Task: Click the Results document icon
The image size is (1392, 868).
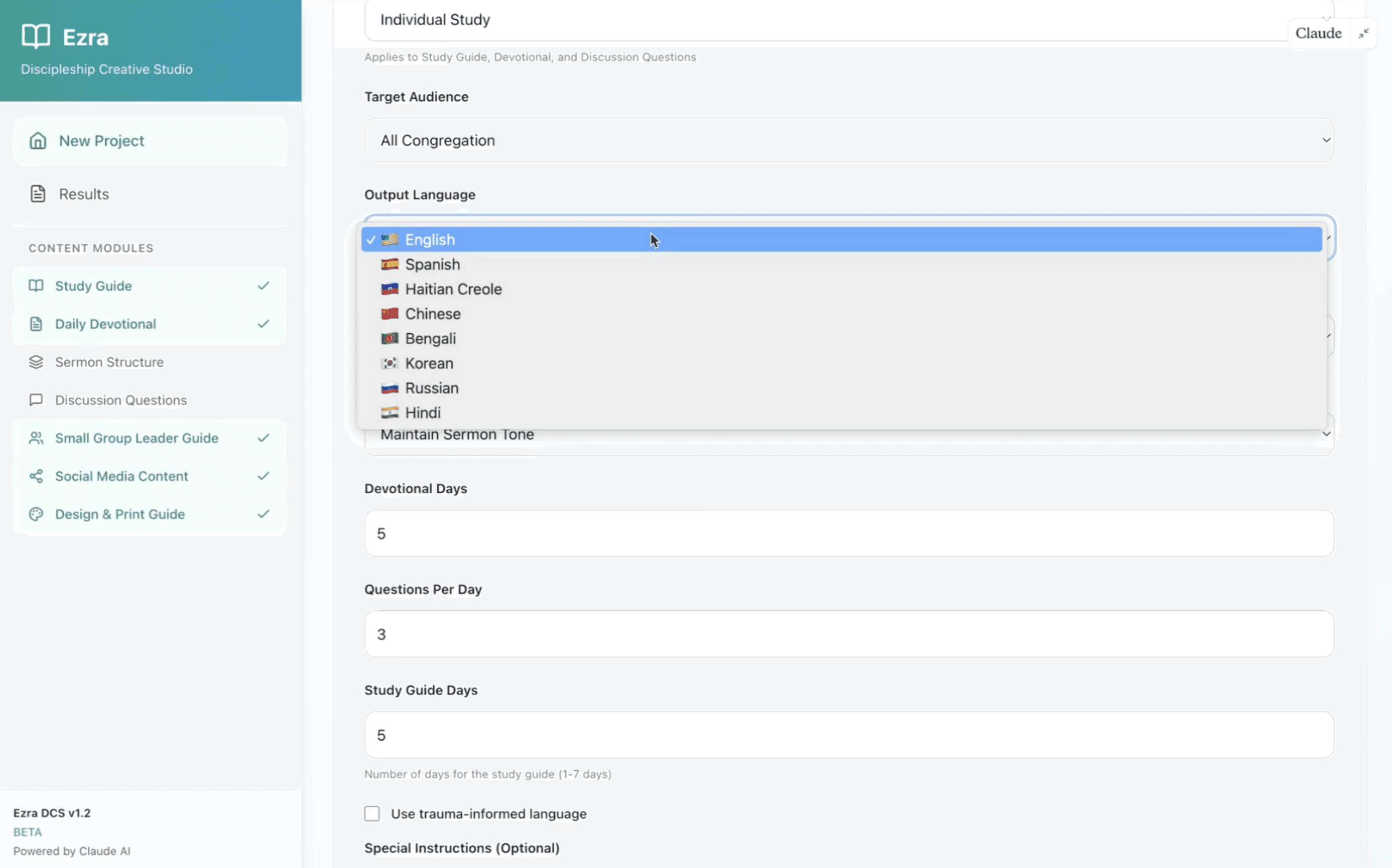Action: [38, 194]
